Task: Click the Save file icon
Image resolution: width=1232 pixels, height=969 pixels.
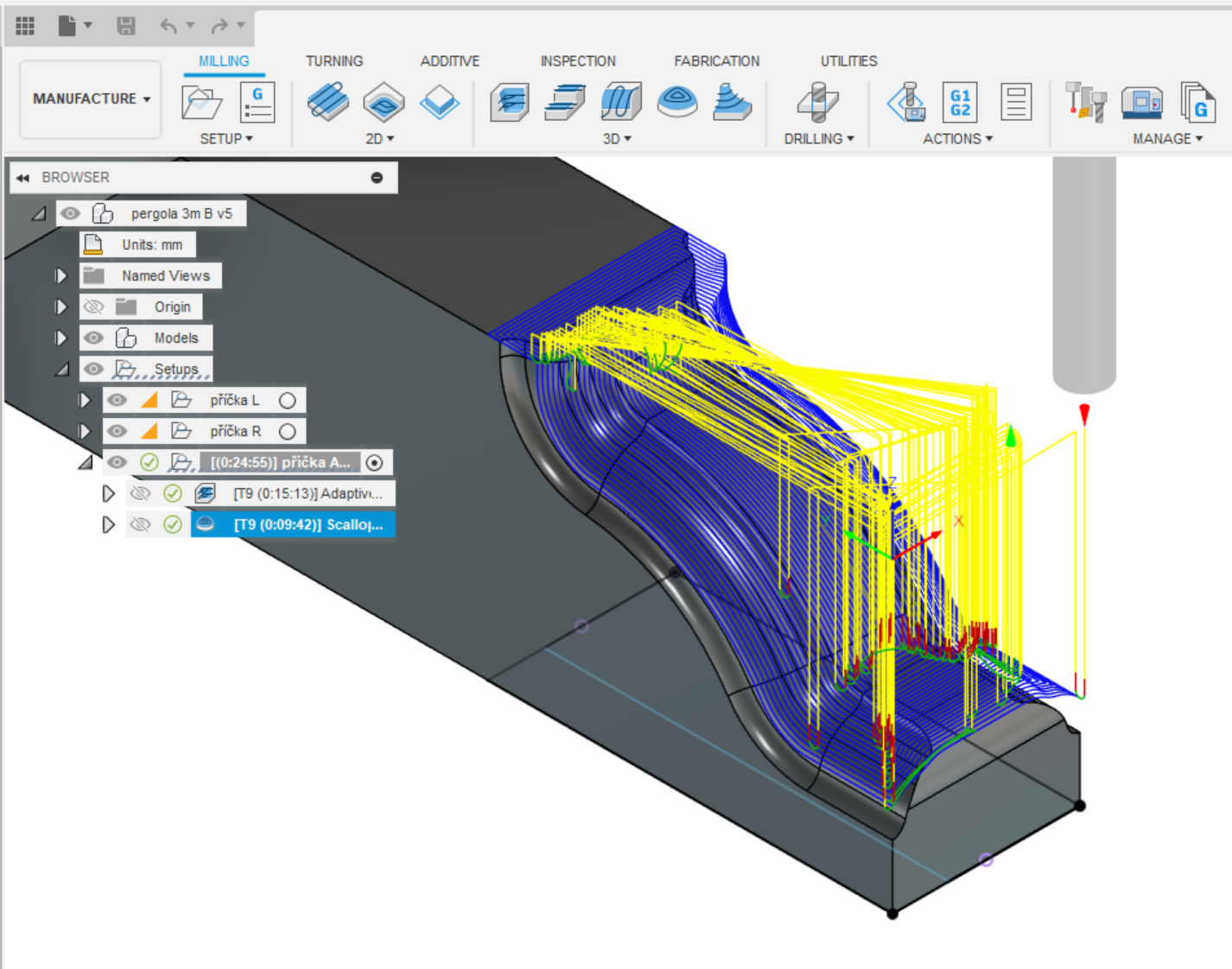Action: pyautogui.click(x=126, y=26)
